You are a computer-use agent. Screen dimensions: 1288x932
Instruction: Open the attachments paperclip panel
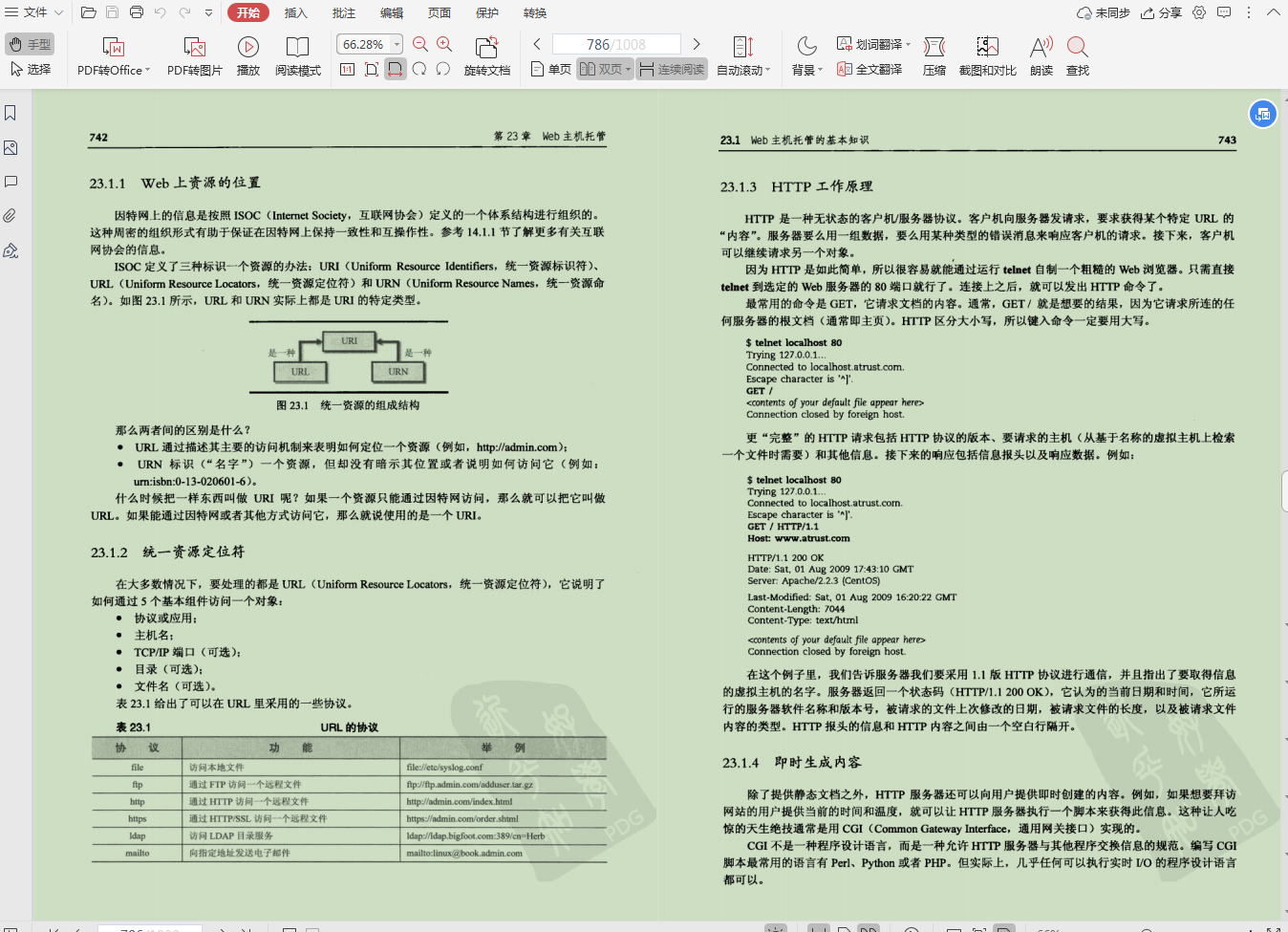[x=11, y=216]
